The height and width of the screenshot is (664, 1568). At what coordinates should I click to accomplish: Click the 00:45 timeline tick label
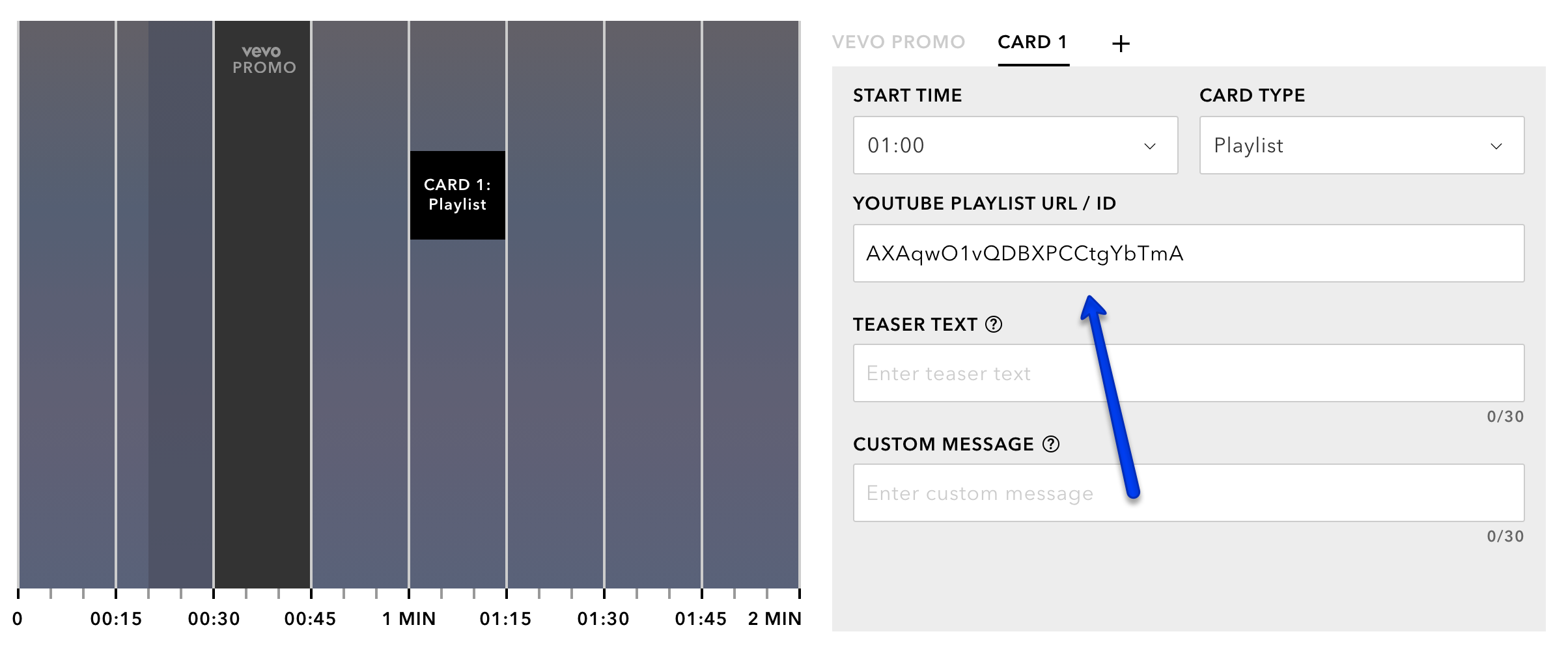[x=310, y=618]
